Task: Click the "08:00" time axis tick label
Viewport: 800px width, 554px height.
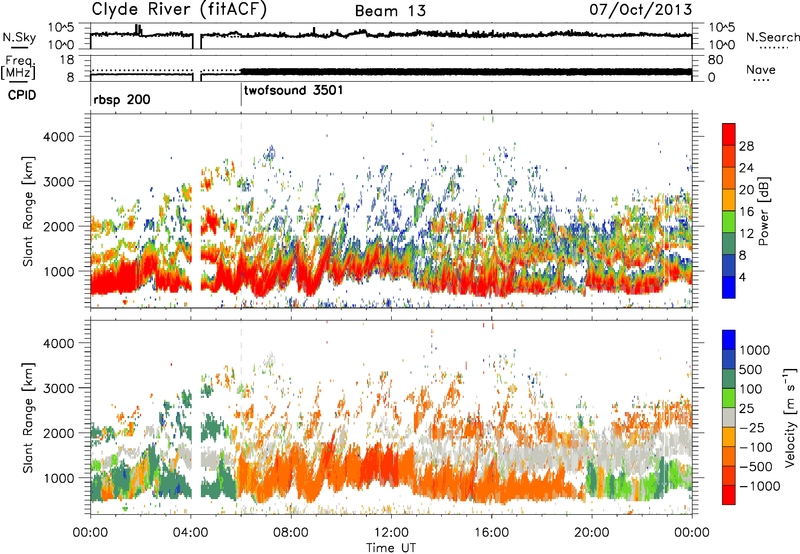Action: [291, 533]
